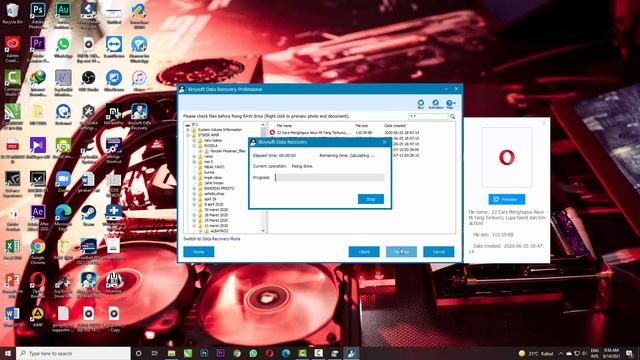Select the MBAK YANTI folder
Screen dimensions: 640x360
(x=214, y=167)
